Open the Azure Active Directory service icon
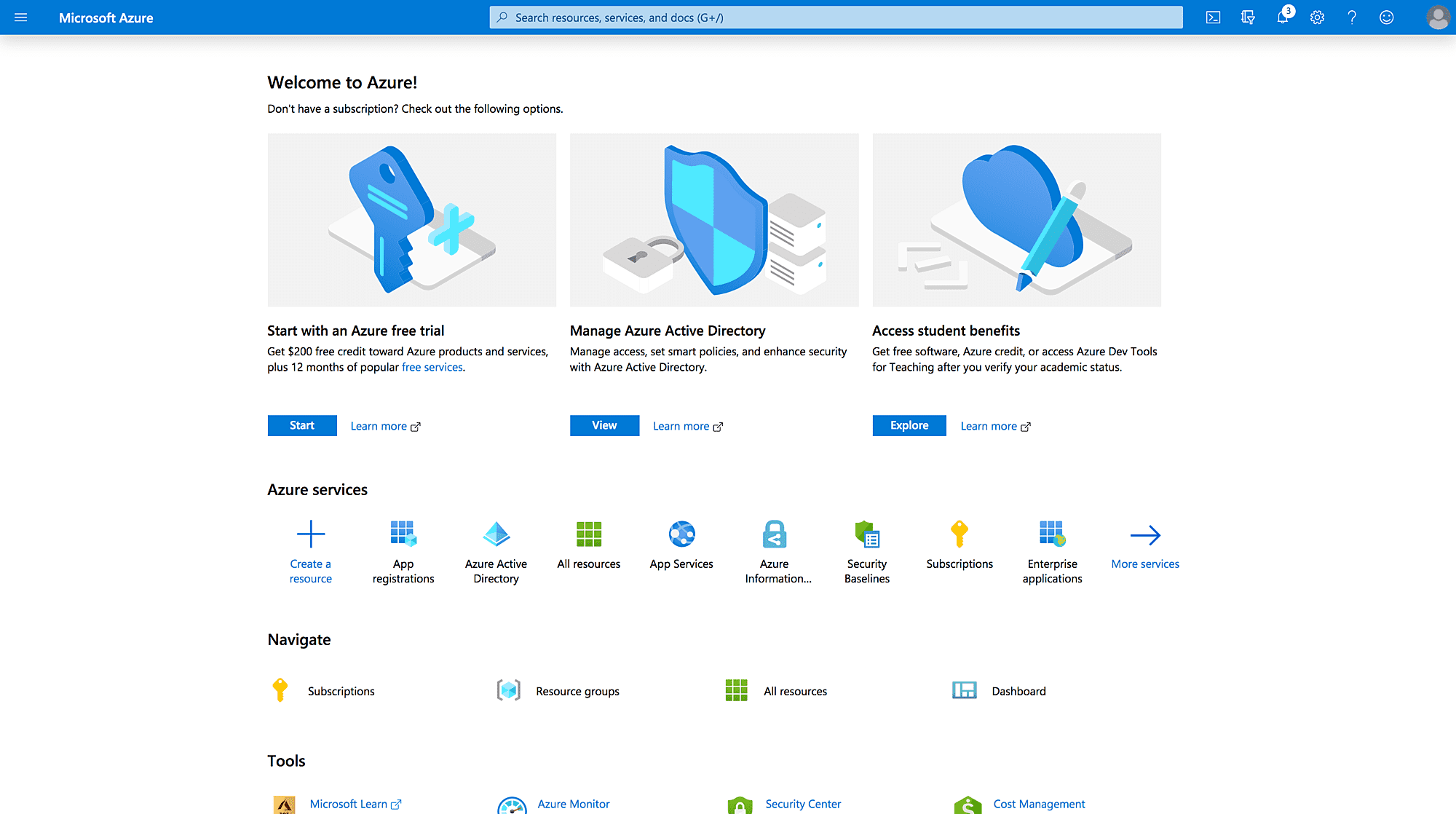 pos(496,534)
